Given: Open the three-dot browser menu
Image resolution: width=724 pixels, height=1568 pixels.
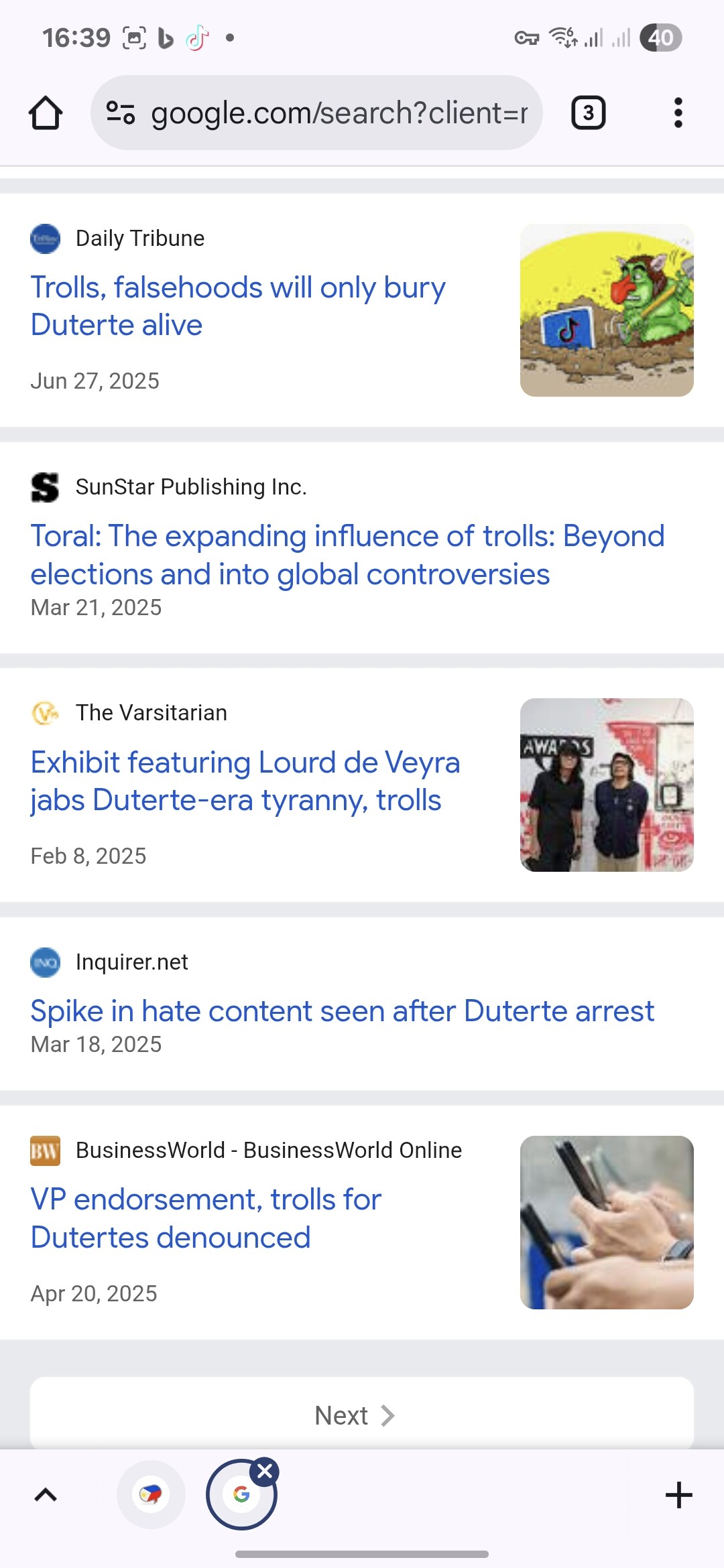Looking at the screenshot, I should click(x=678, y=113).
